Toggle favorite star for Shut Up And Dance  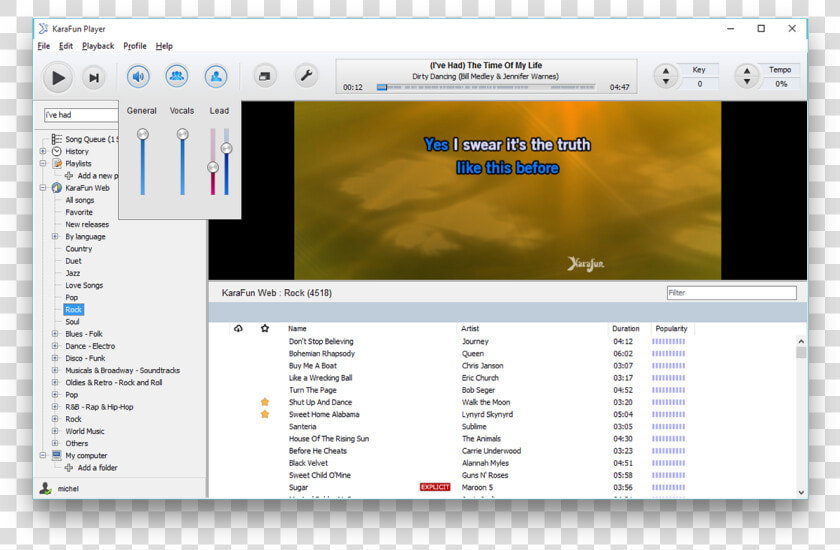[265, 402]
